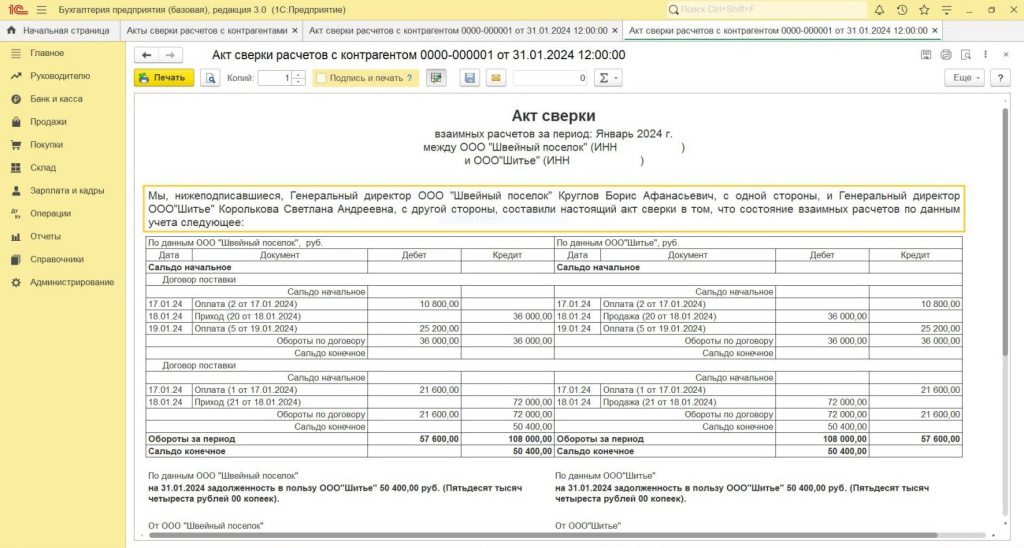Screen dimensions: 1024x548
Task: Send by email envelope icon
Action: [x=496, y=78]
